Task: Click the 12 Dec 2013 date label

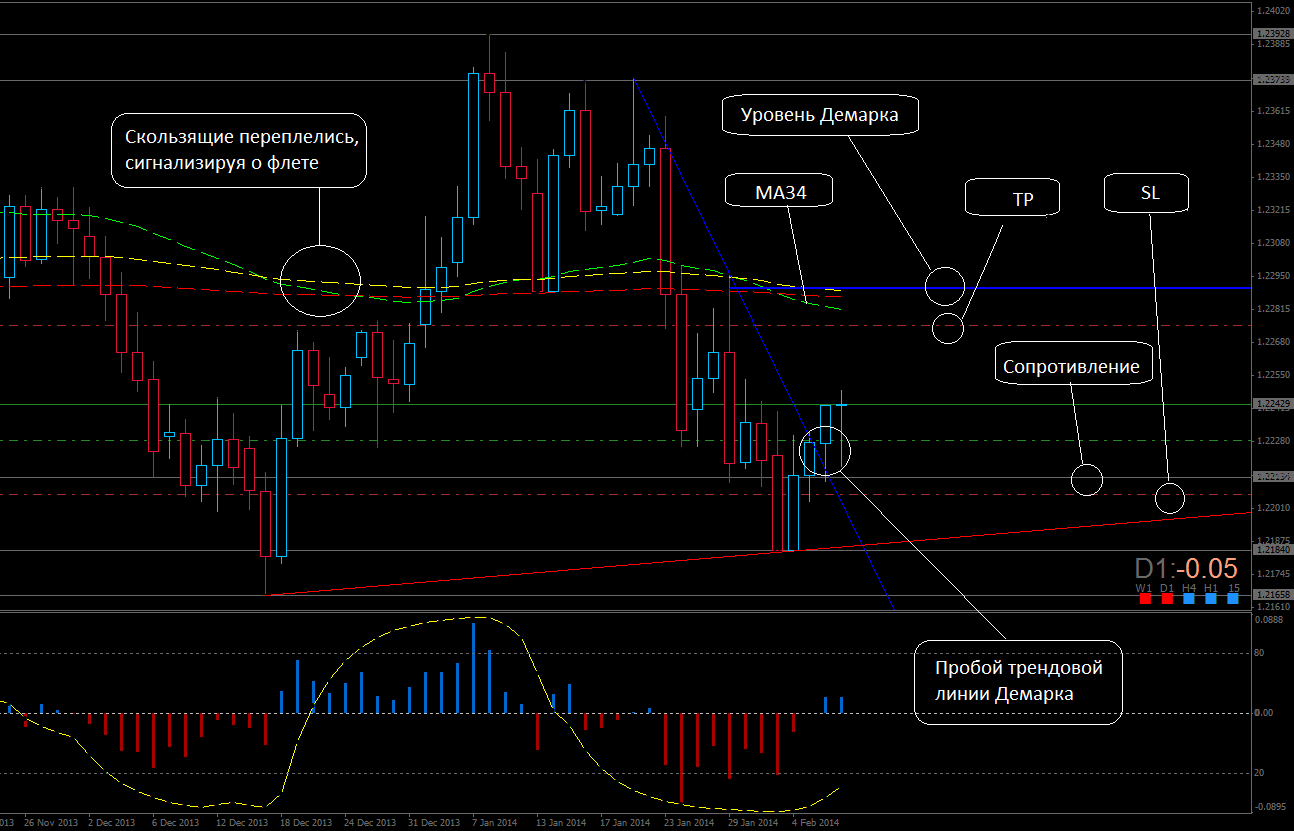Action: point(241,823)
